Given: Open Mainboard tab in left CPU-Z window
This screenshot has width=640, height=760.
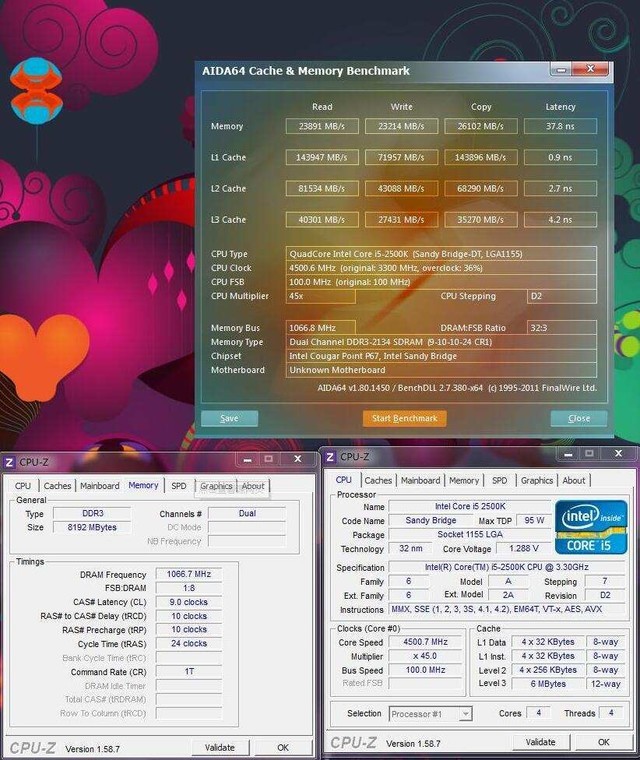Looking at the screenshot, I should (100, 486).
